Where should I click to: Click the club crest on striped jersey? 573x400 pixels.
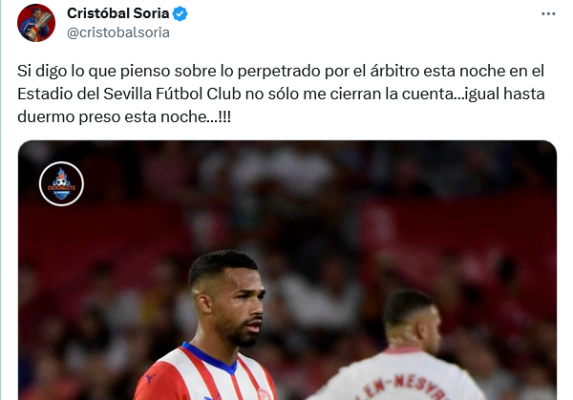tap(263, 394)
